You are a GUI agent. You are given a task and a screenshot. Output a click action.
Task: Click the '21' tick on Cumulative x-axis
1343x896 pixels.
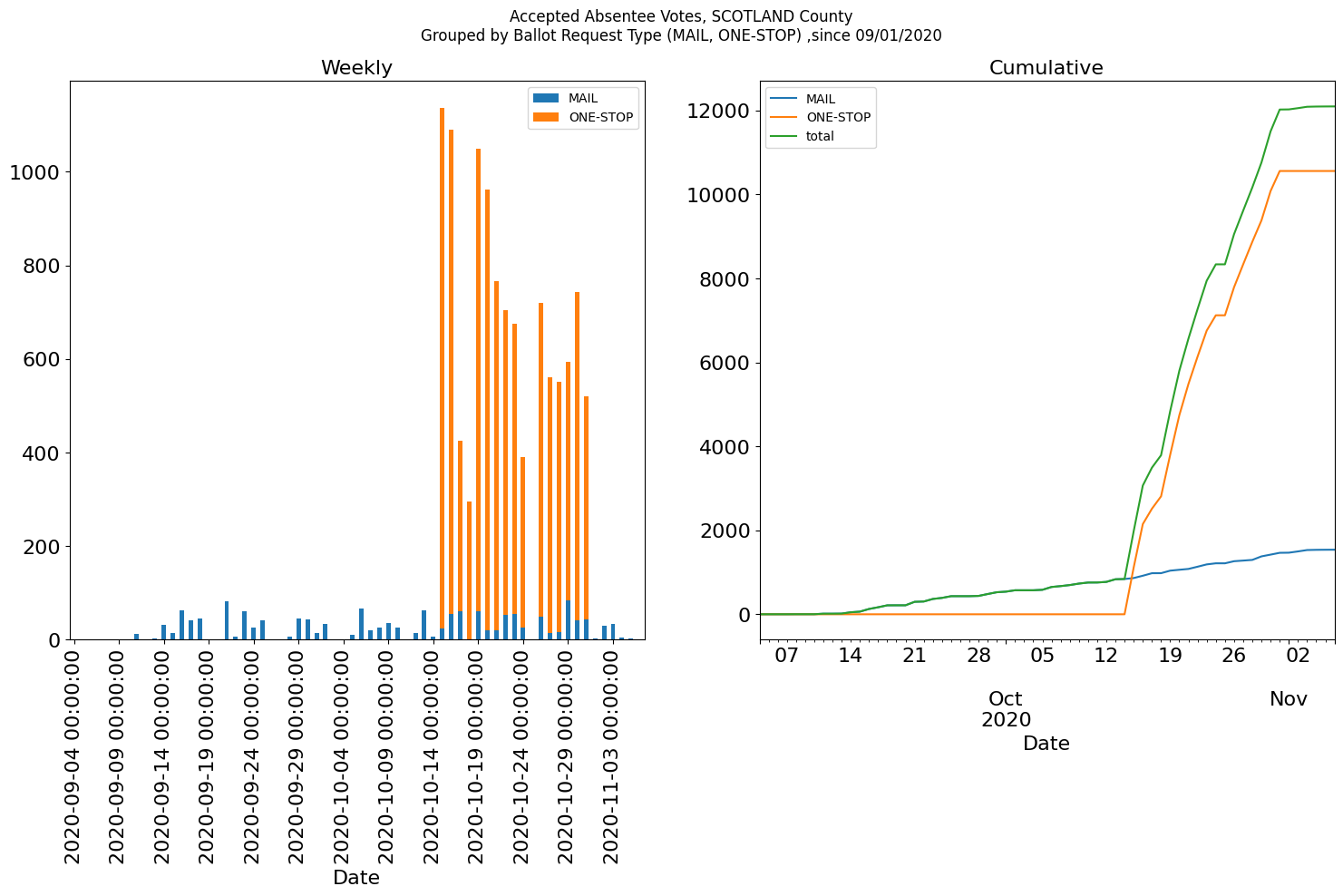914,655
